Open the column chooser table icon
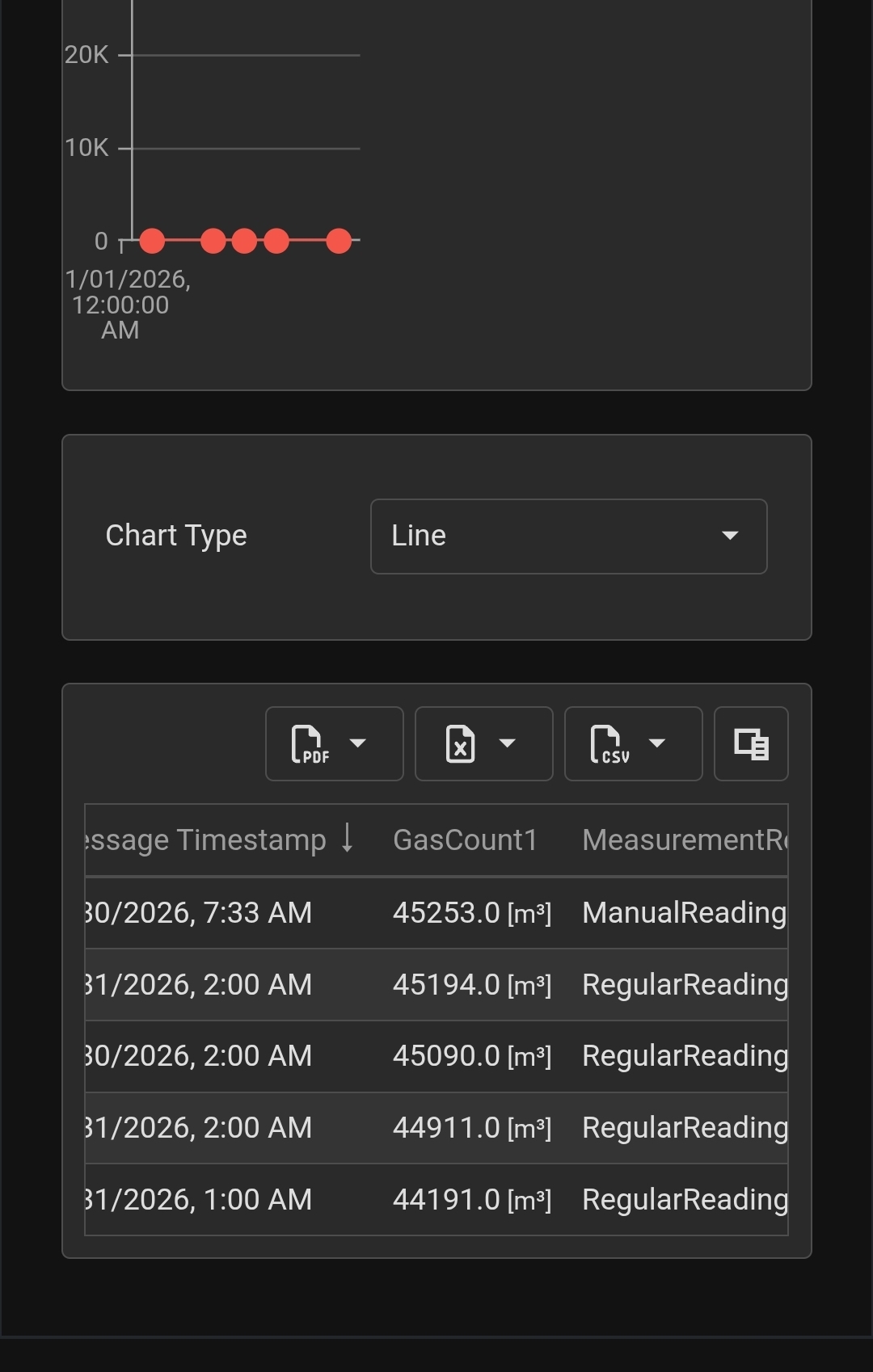Image resolution: width=873 pixels, height=1372 pixels. (751, 744)
